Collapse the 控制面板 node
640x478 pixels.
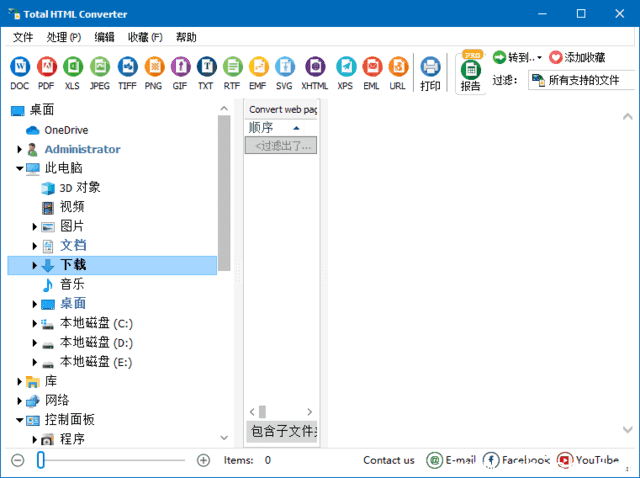[19, 420]
